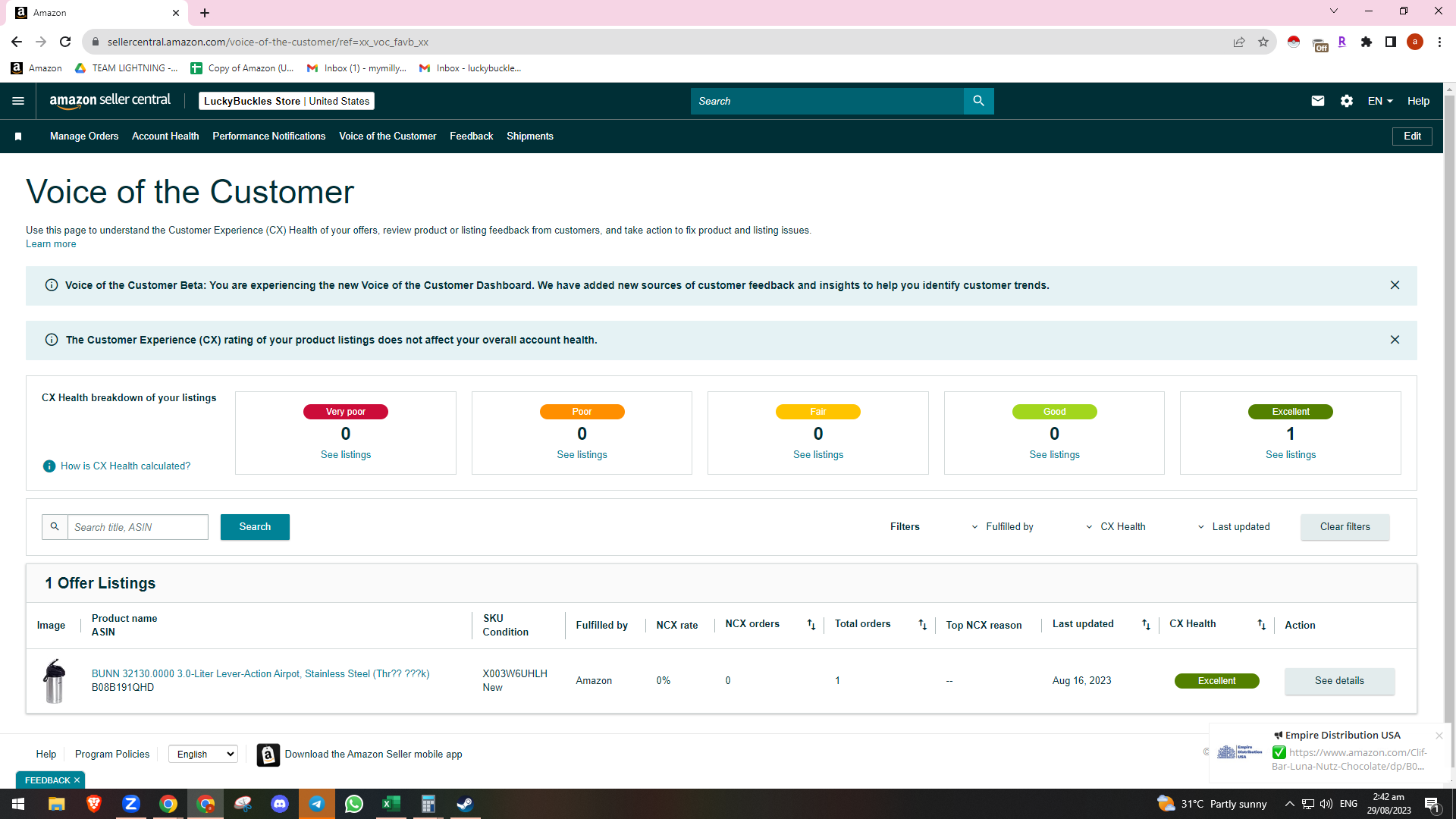Open WhatsApp from the taskbar
Screen dimensions: 1456x819
[x=354, y=804]
